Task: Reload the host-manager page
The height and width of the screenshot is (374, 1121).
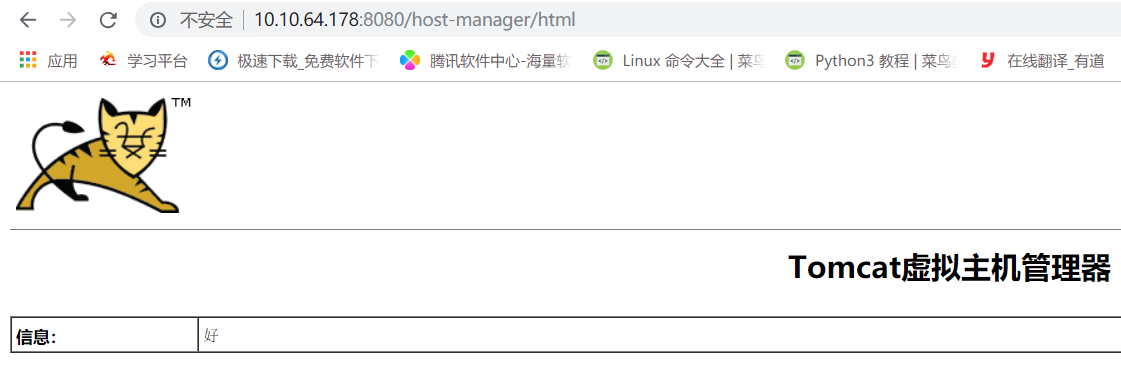Action: click(x=108, y=21)
